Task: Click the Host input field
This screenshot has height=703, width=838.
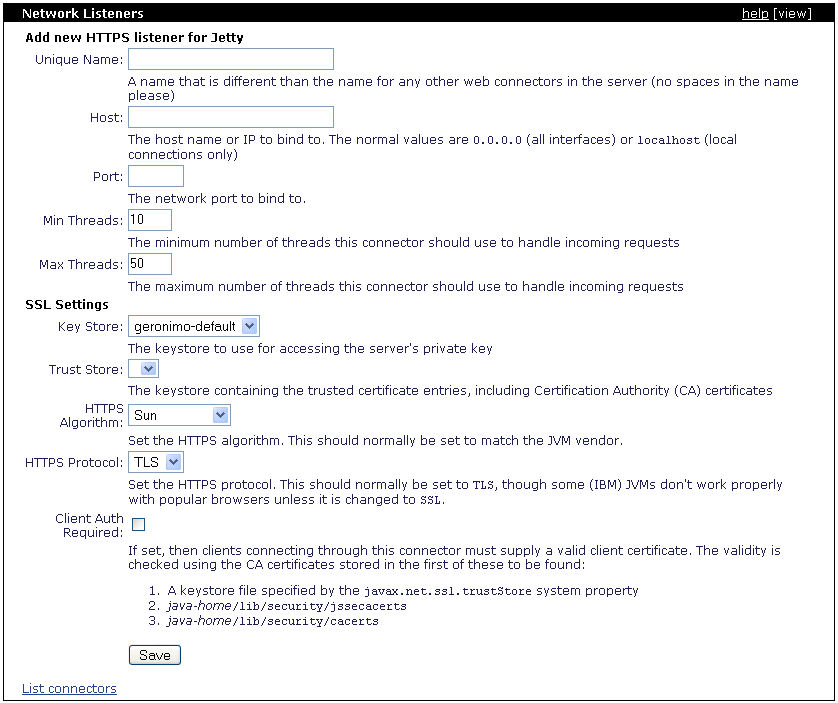Action: tap(231, 117)
